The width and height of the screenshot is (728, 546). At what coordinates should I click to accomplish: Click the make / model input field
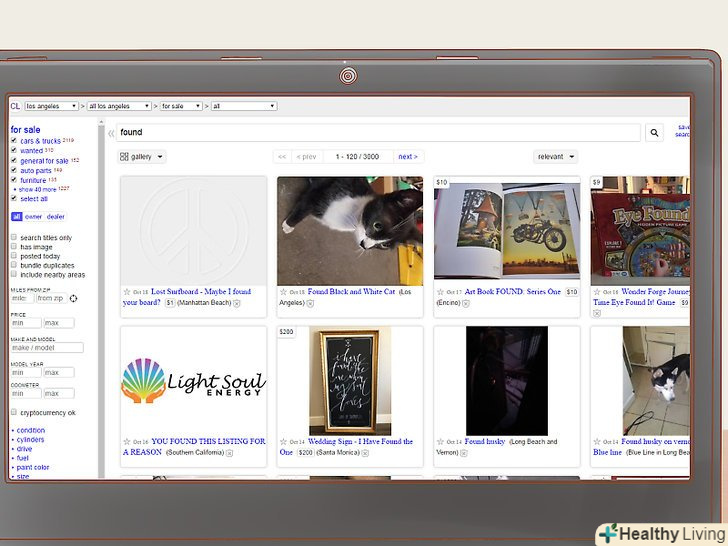[47, 348]
